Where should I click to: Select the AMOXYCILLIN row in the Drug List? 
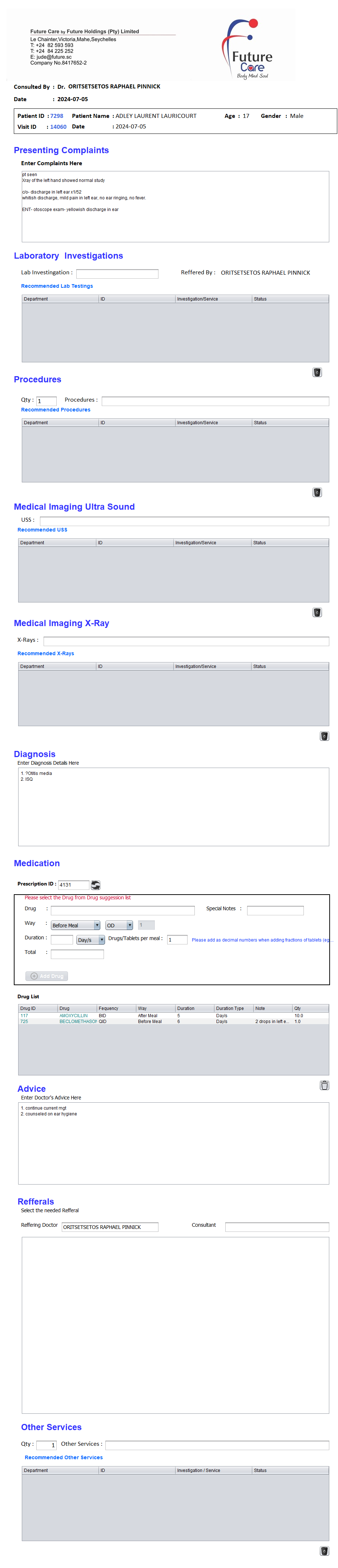[x=73, y=1016]
